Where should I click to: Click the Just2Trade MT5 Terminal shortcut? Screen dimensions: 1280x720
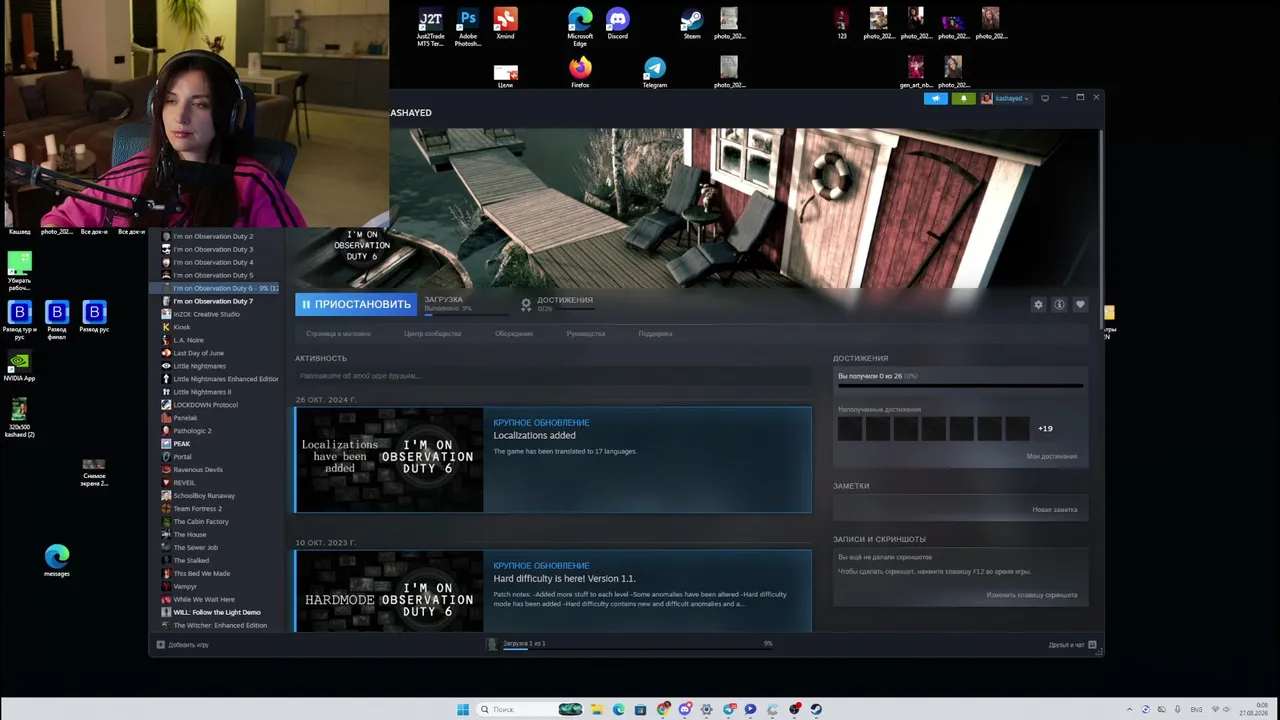[430, 27]
